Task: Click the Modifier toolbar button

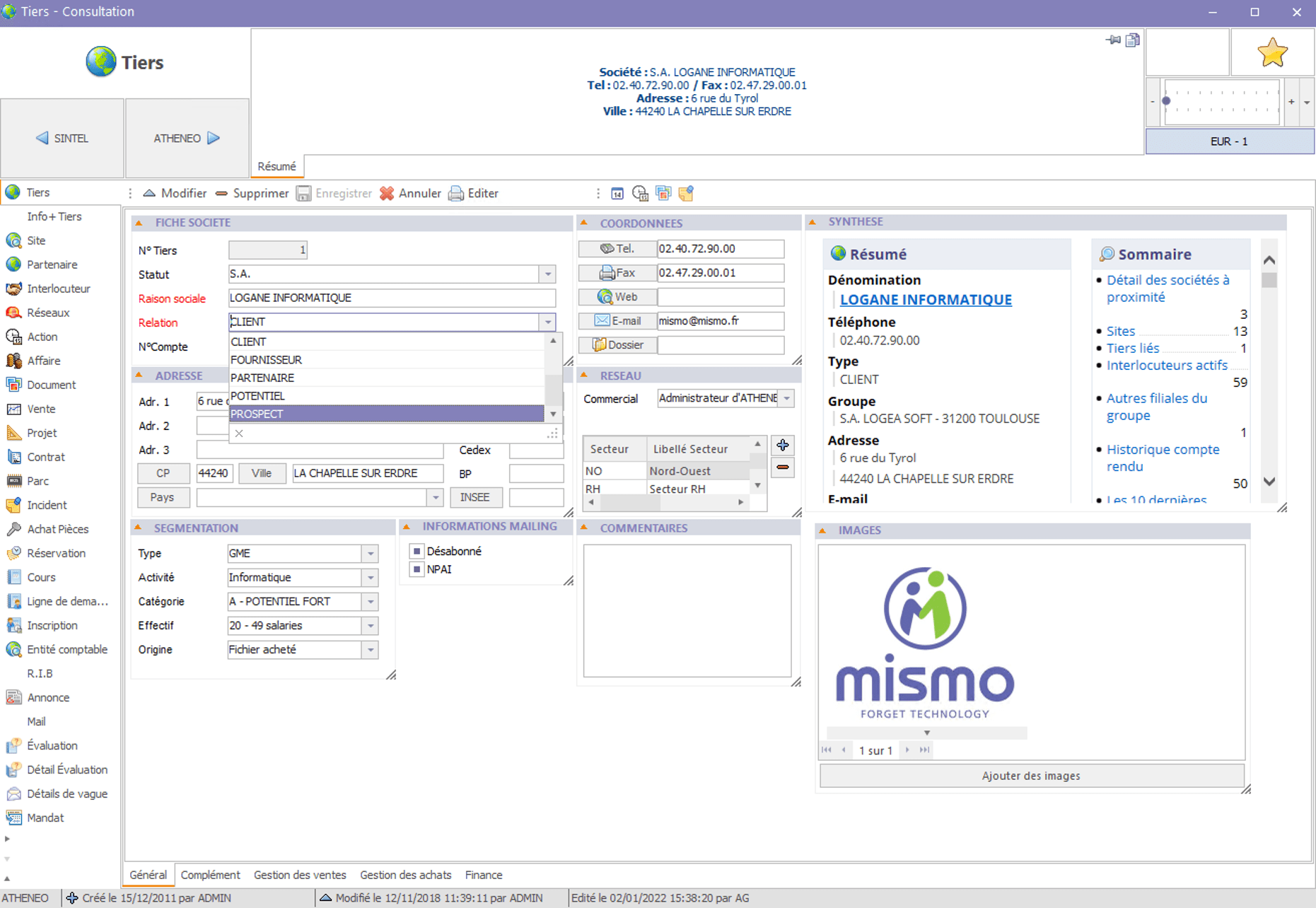Action: (175, 193)
